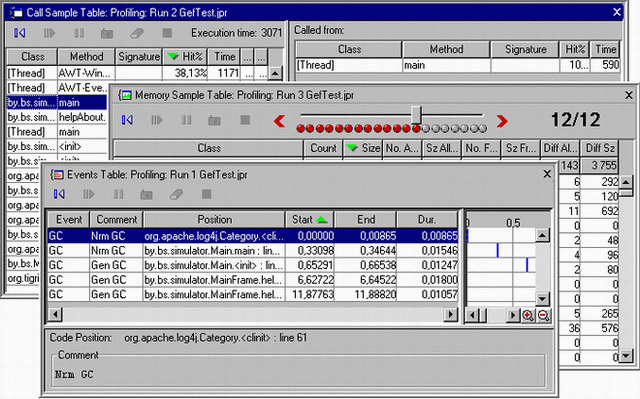
Task: Sort Call Sample Table by Method column
Action: [86, 56]
